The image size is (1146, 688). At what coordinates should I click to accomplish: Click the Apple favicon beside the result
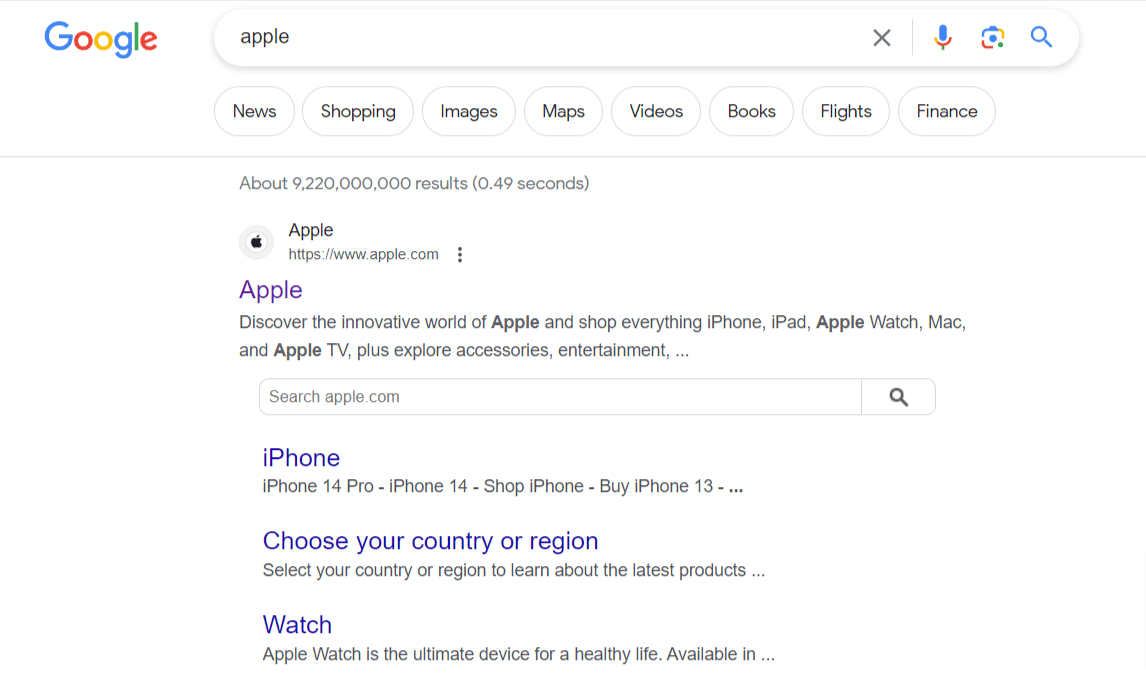point(256,242)
